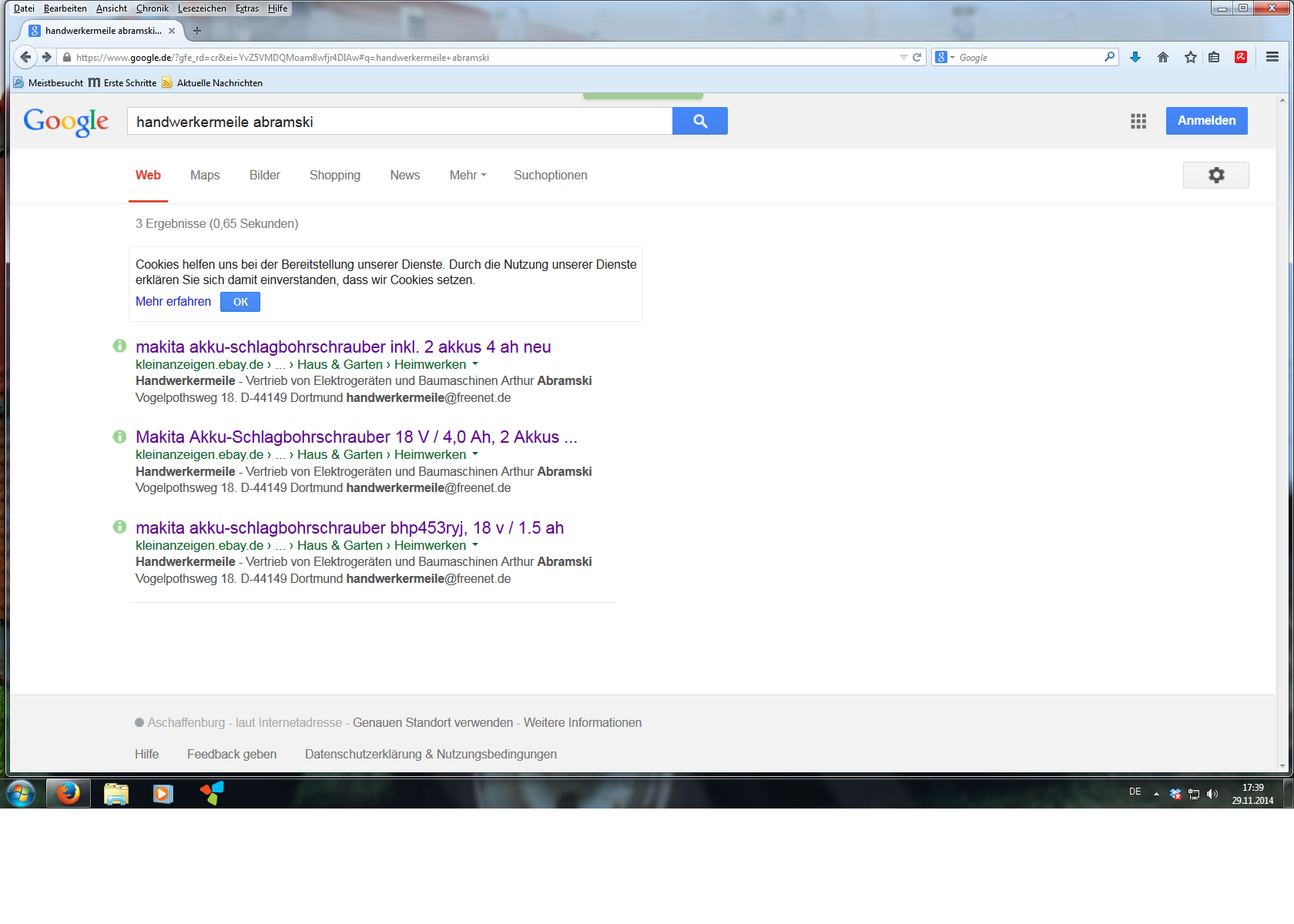The width and height of the screenshot is (1294, 924).
Task: Open the Lesezeichen menu
Action: pos(202,8)
